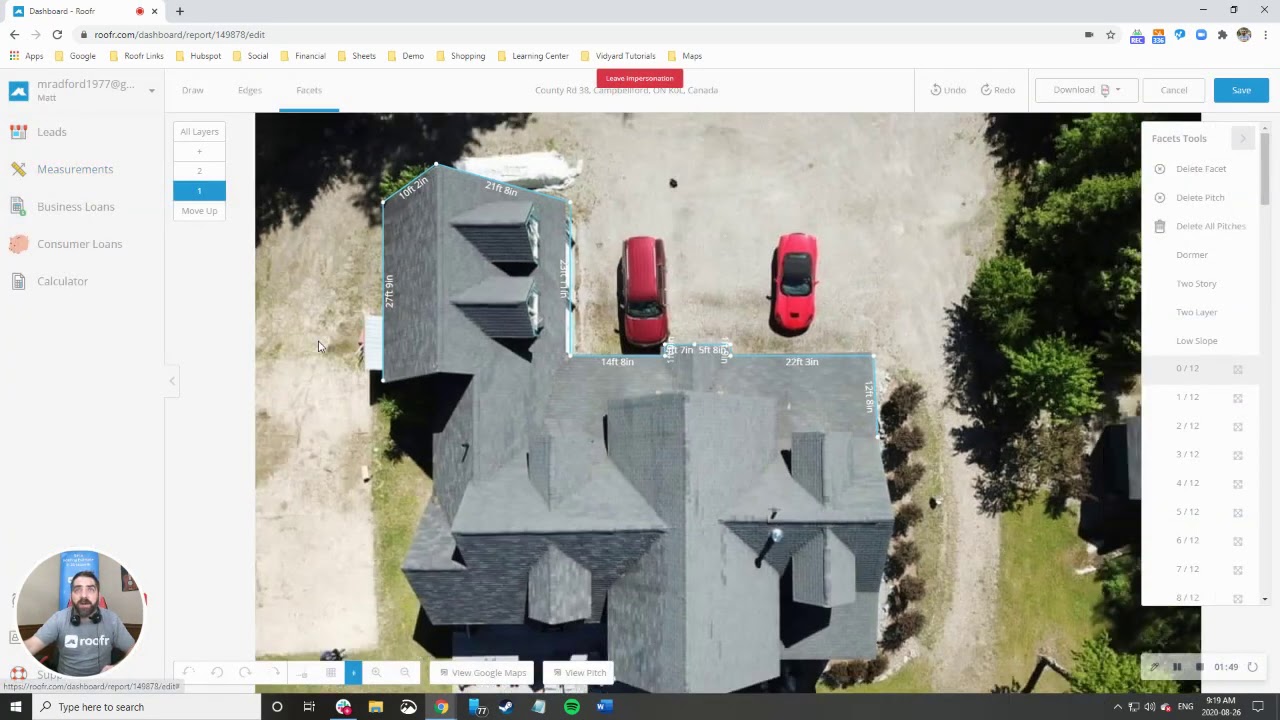This screenshot has height=720, width=1280.
Task: Undo the last action
Action: [948, 90]
